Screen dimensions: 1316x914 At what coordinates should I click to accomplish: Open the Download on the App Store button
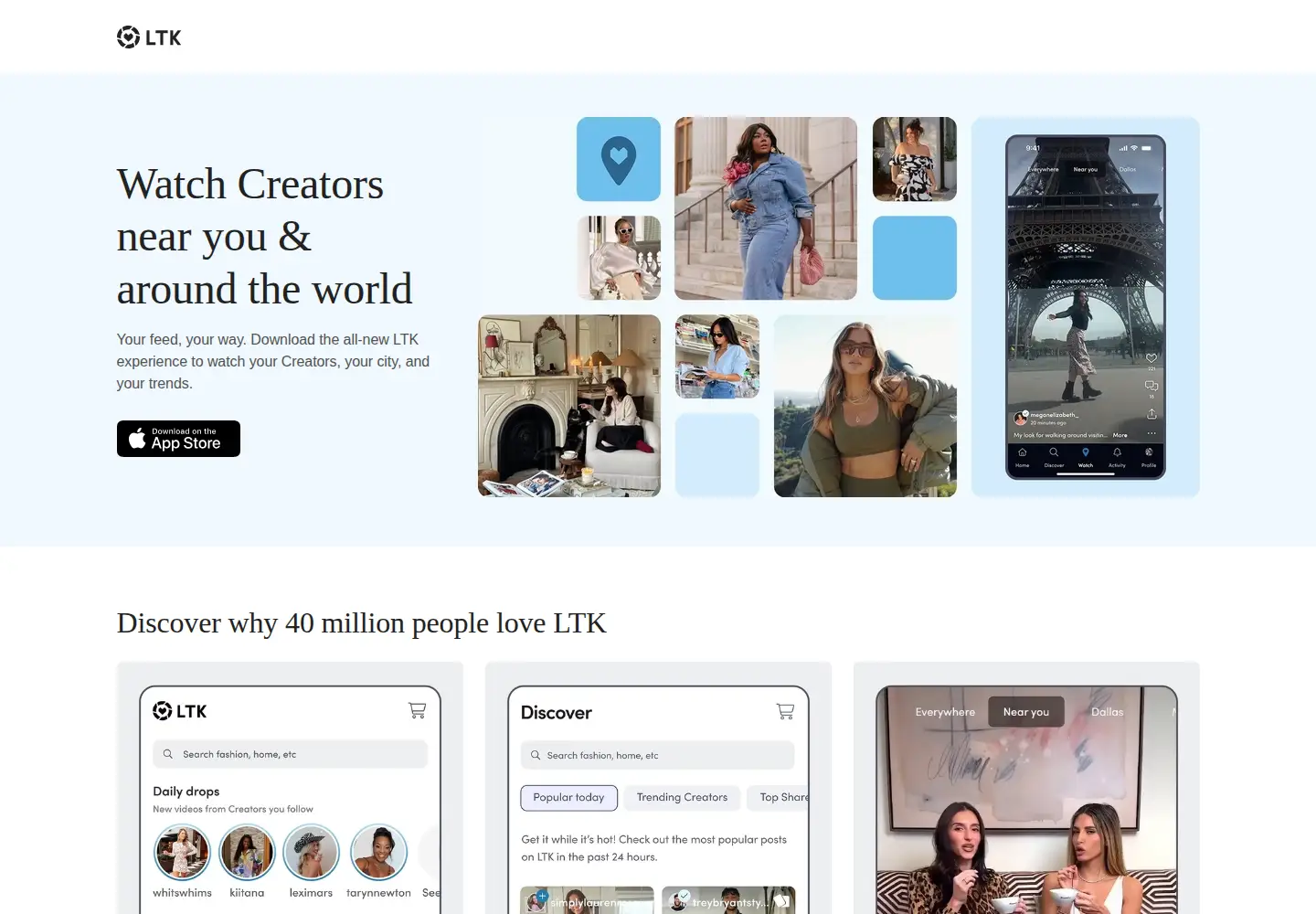tap(178, 439)
